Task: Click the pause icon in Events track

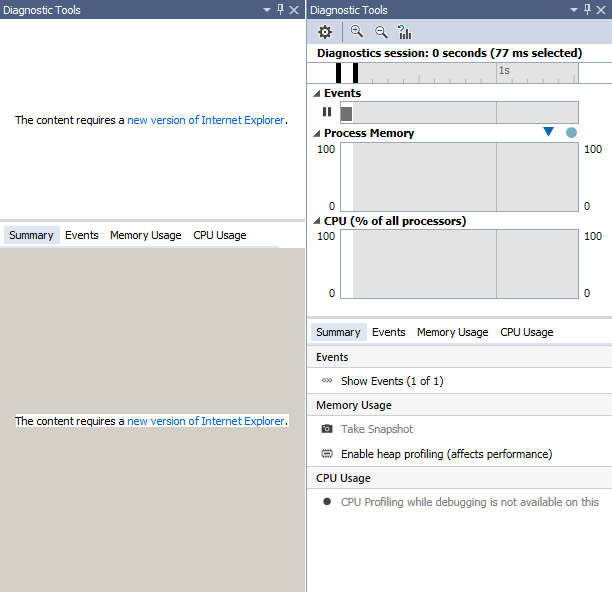Action: (327, 112)
